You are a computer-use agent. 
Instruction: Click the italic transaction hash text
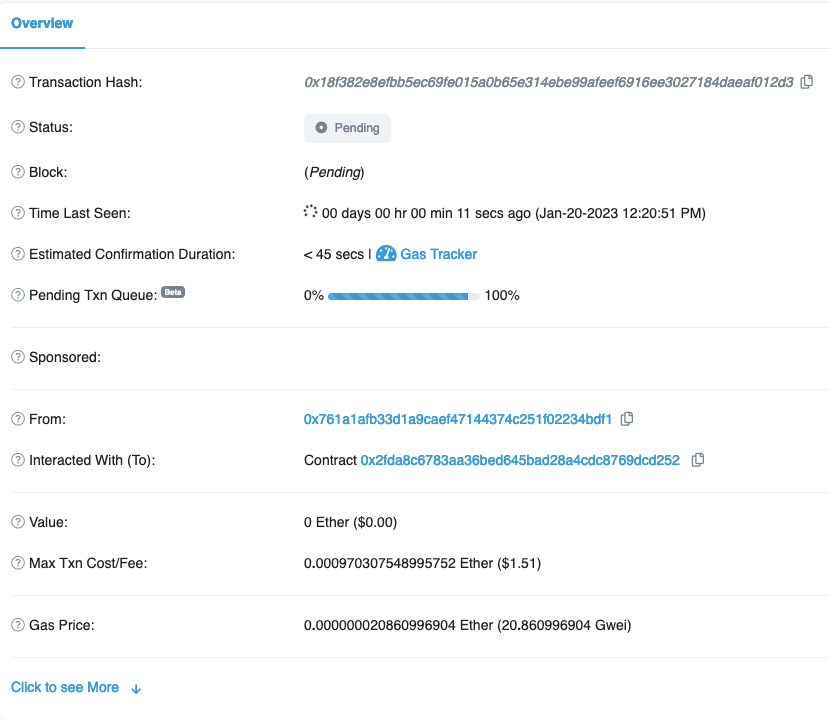[x=548, y=82]
